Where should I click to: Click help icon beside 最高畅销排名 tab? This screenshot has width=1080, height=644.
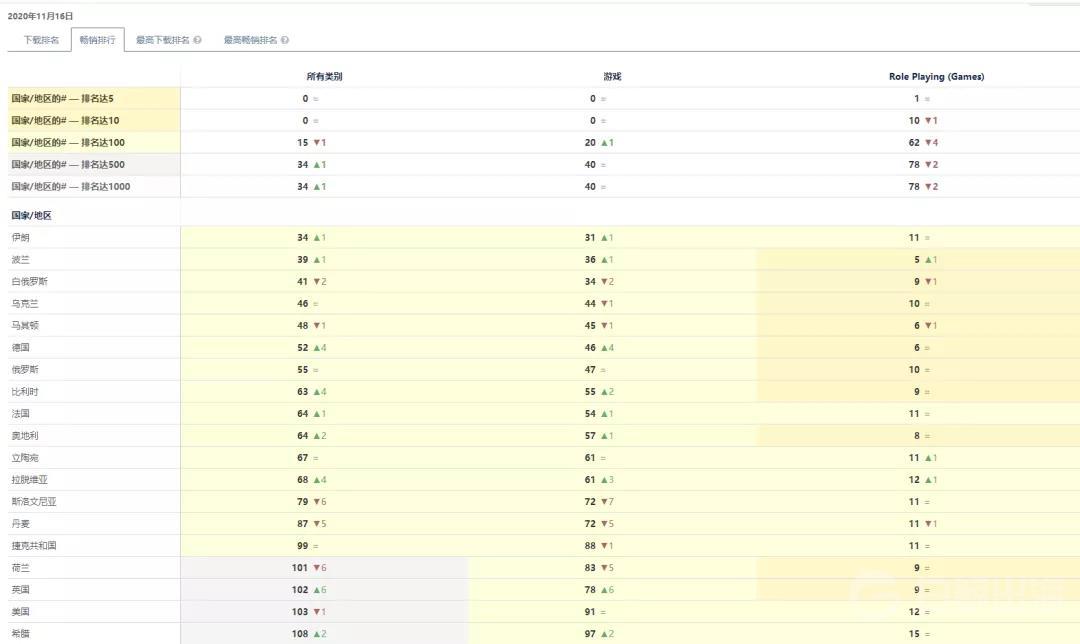point(285,41)
